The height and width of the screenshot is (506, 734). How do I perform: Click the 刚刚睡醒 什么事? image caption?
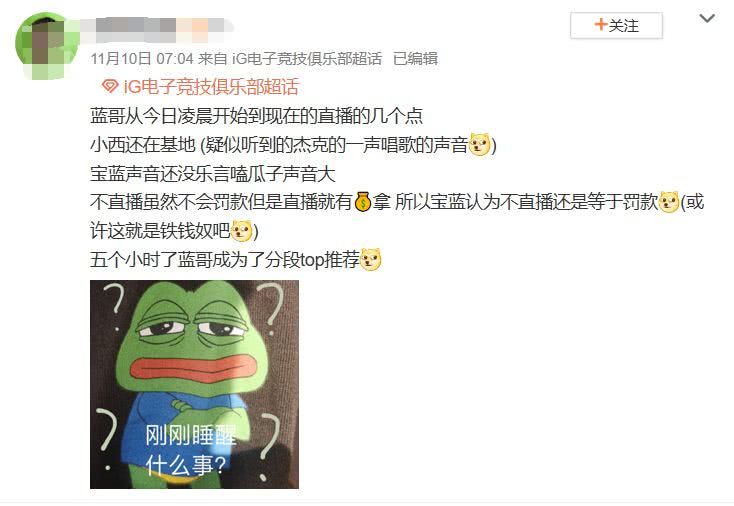(x=191, y=450)
